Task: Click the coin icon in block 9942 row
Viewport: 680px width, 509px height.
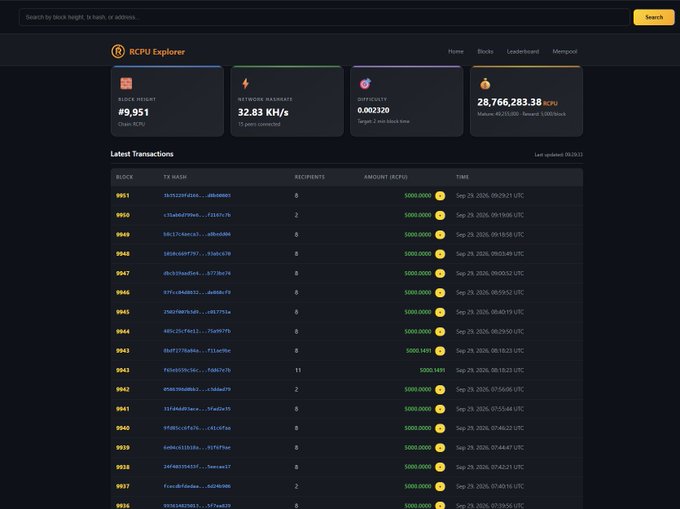Action: pos(440,389)
